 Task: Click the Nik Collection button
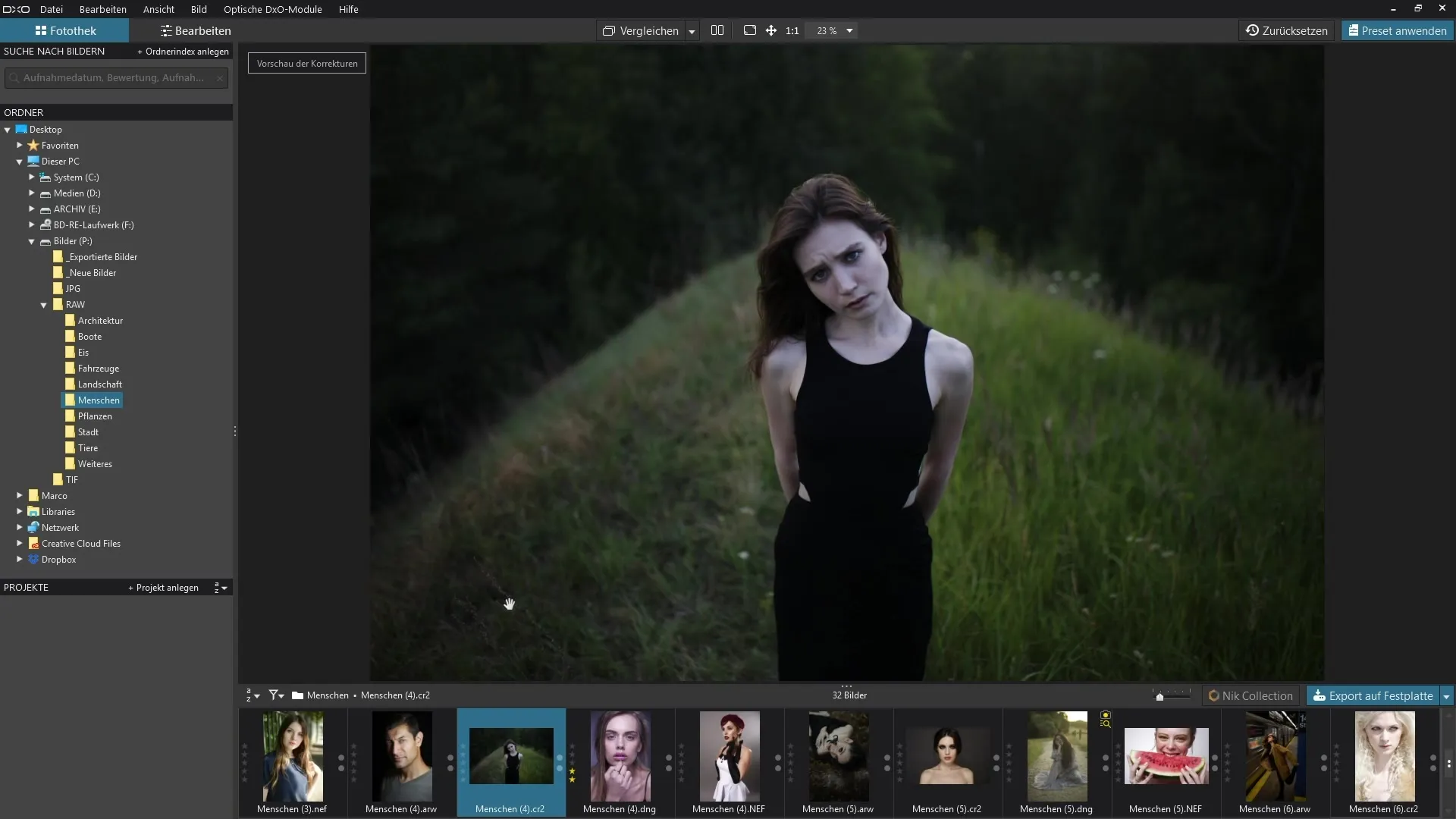tap(1250, 696)
